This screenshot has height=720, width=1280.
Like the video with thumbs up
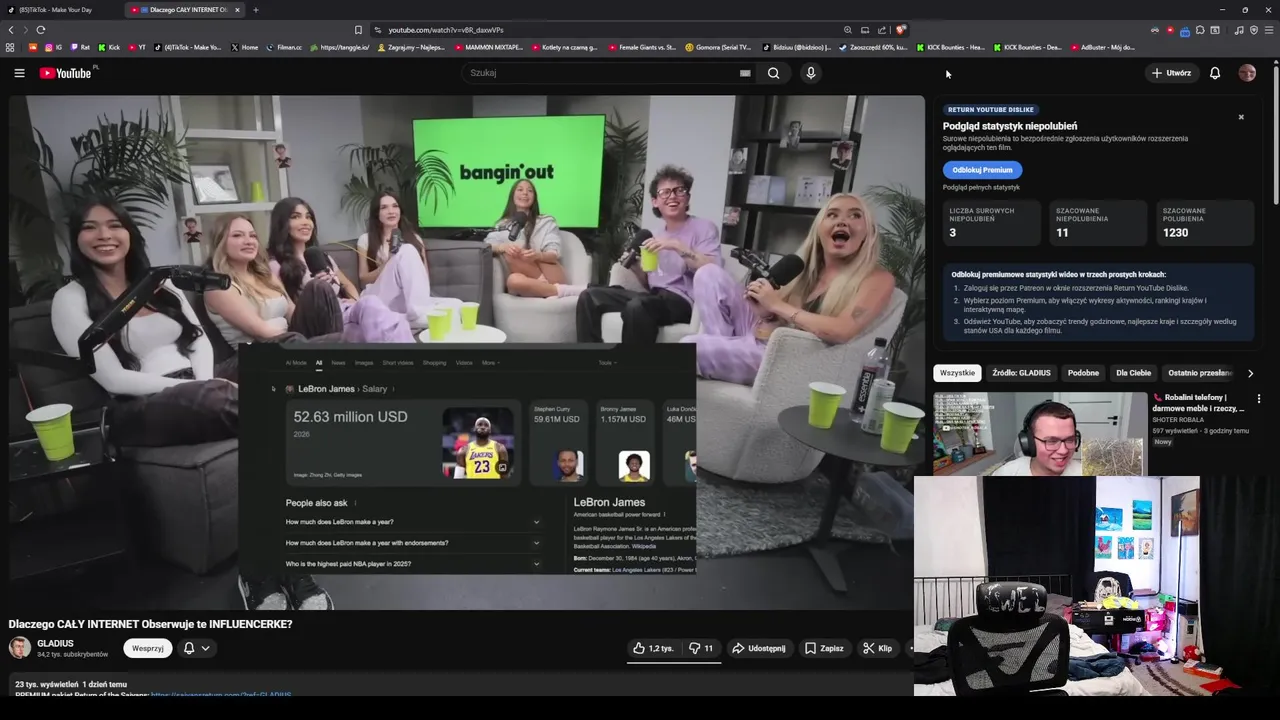(653, 648)
